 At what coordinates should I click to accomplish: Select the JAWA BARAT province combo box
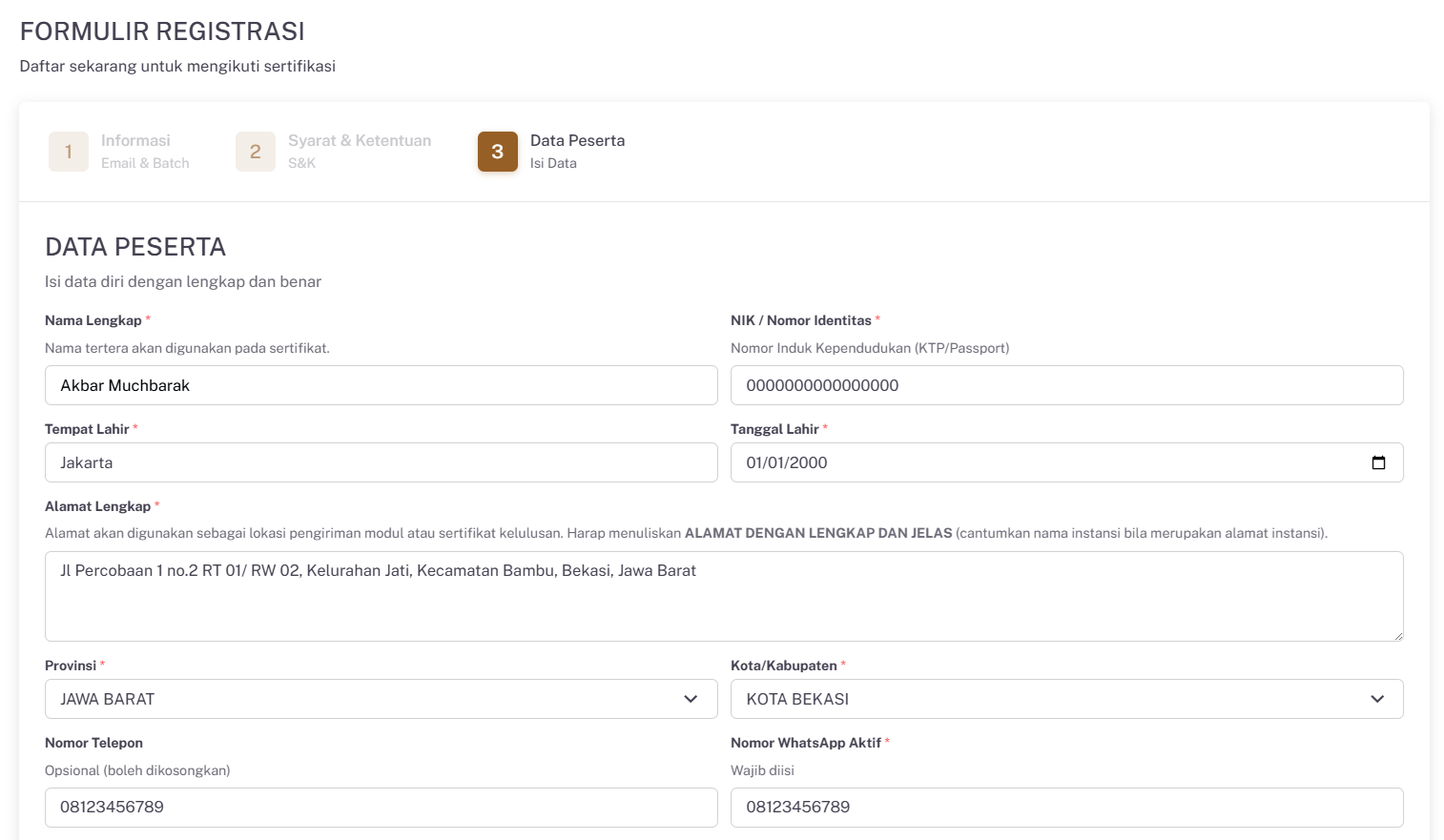362,699
